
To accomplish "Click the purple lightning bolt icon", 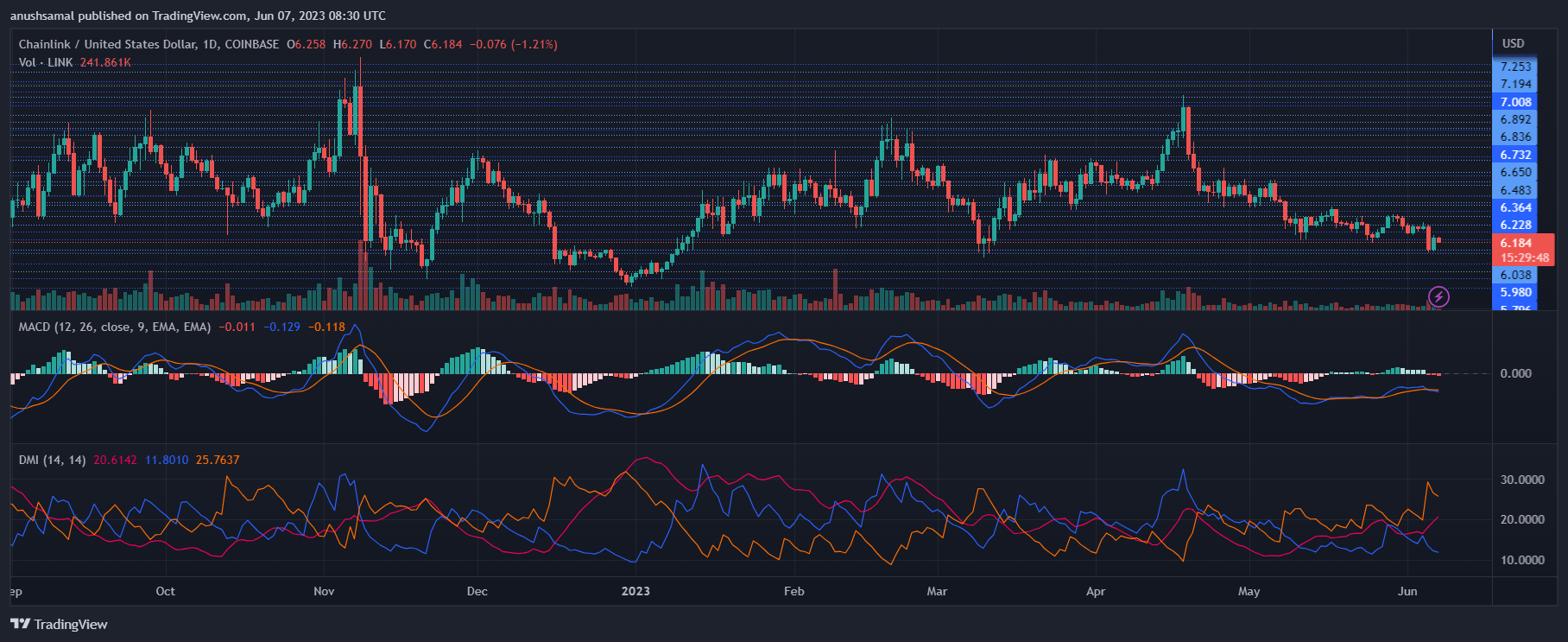I will click(1438, 297).
